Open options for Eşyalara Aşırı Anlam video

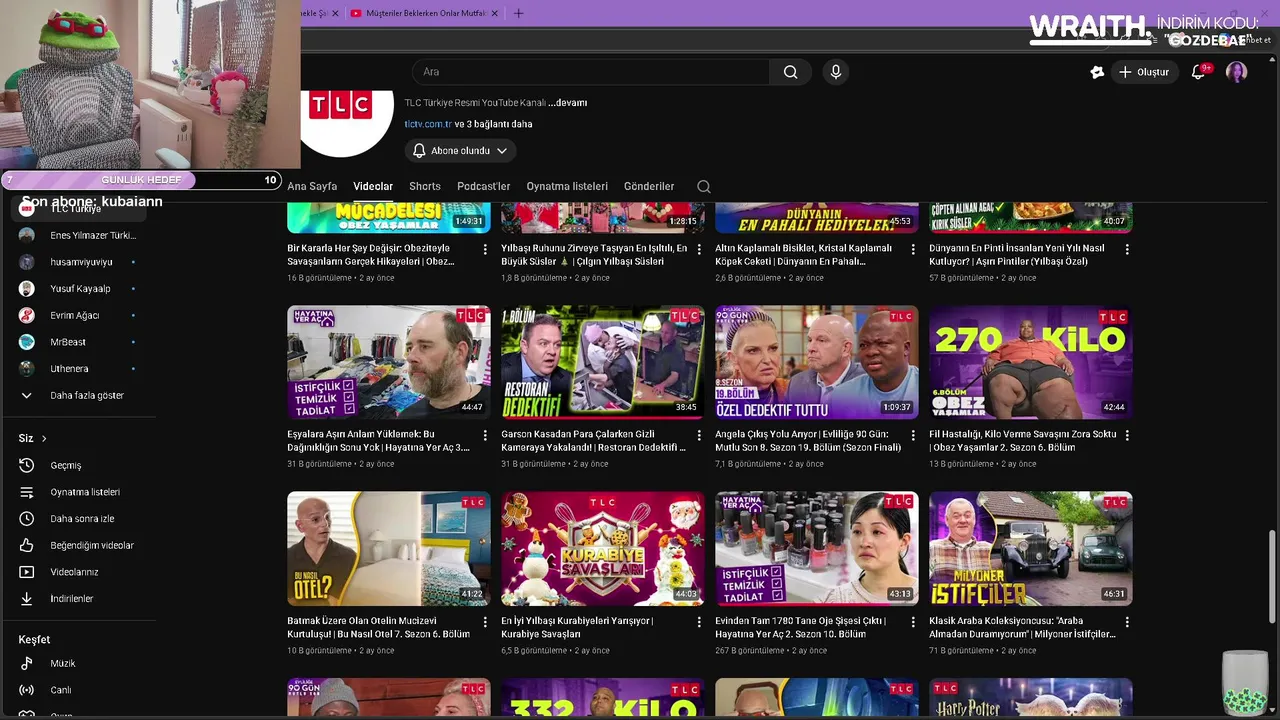pos(485,435)
